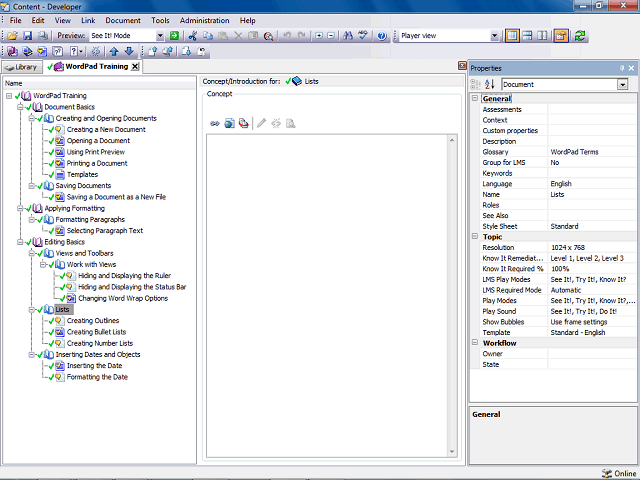Viewport: 640px width, 480px height.
Task: Open the File menu
Action: pos(16,20)
